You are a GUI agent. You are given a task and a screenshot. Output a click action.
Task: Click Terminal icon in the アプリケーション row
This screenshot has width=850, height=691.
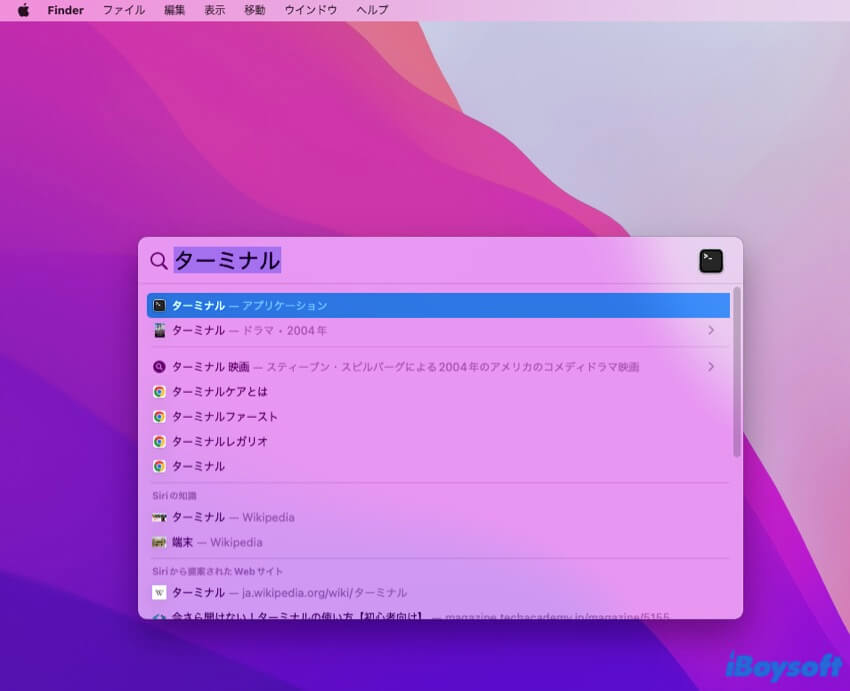[159, 306]
